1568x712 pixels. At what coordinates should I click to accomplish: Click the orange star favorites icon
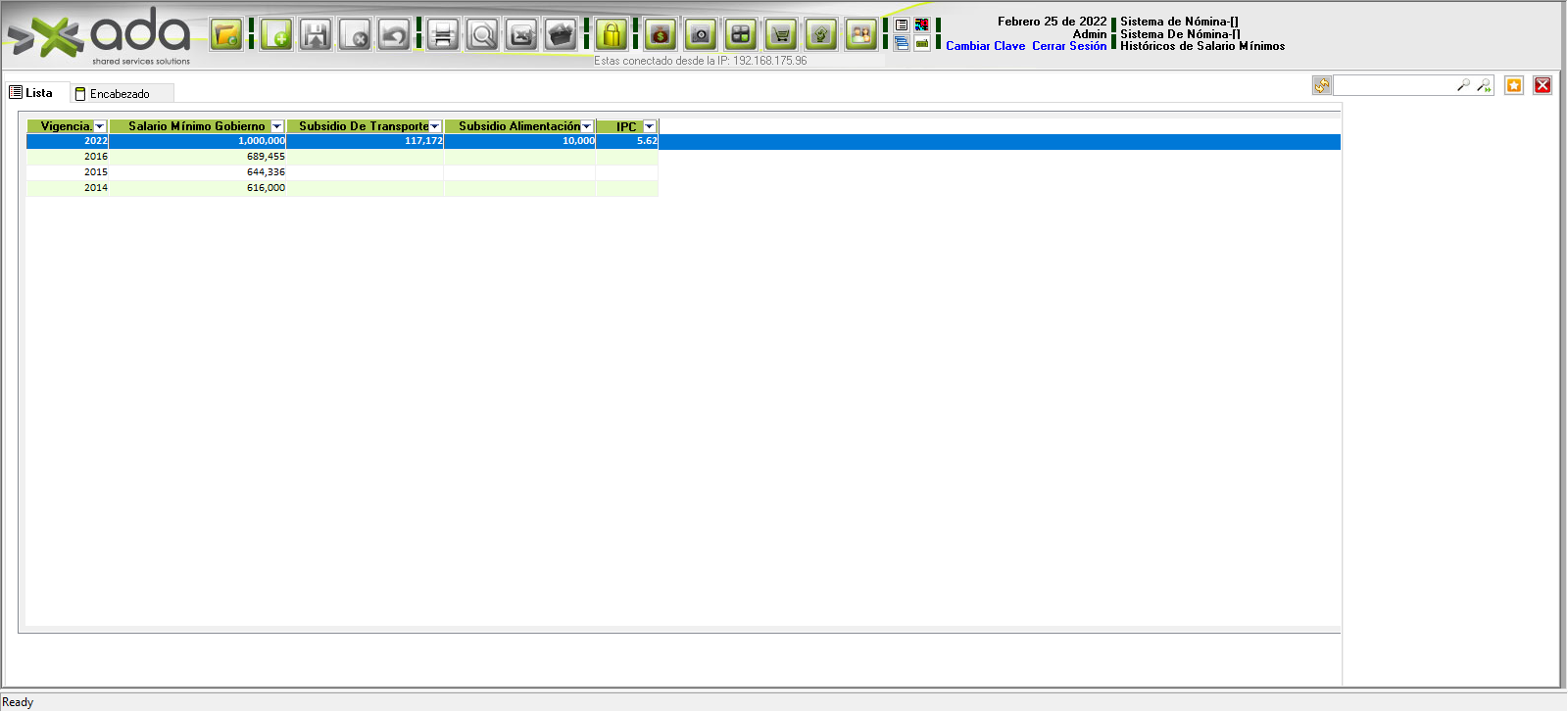coord(1514,85)
